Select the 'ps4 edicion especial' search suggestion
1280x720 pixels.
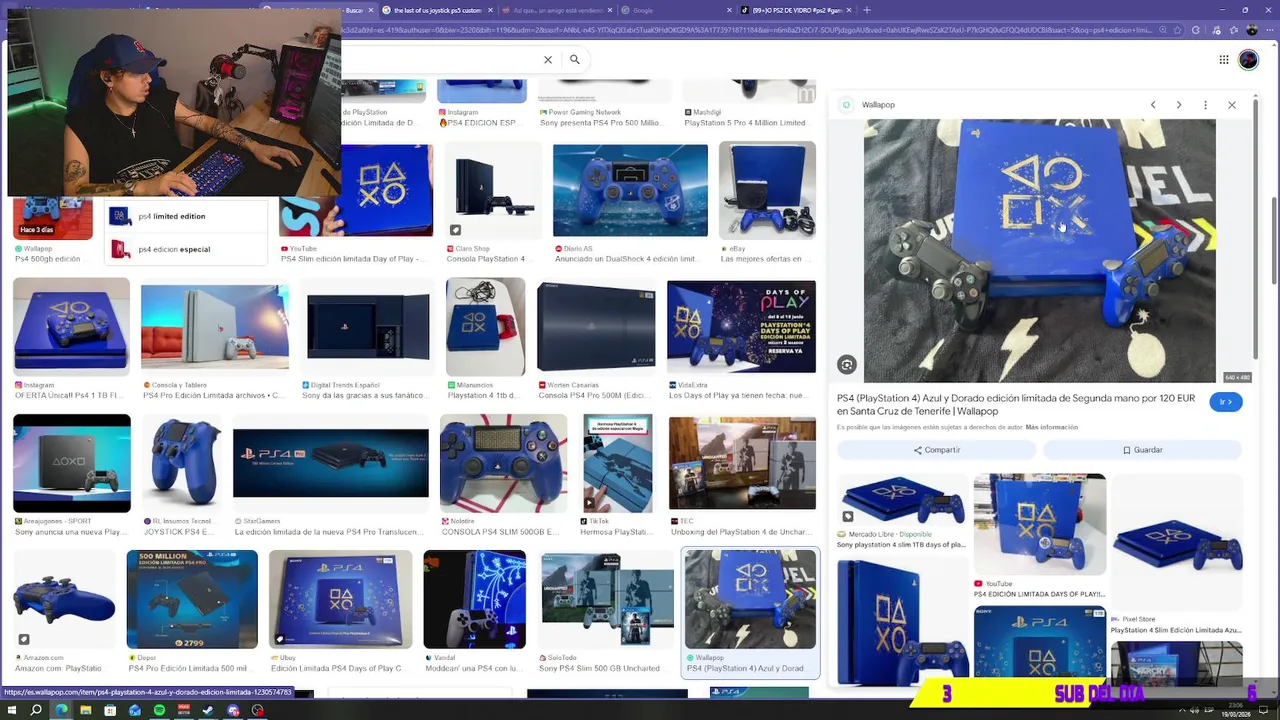[x=186, y=249]
